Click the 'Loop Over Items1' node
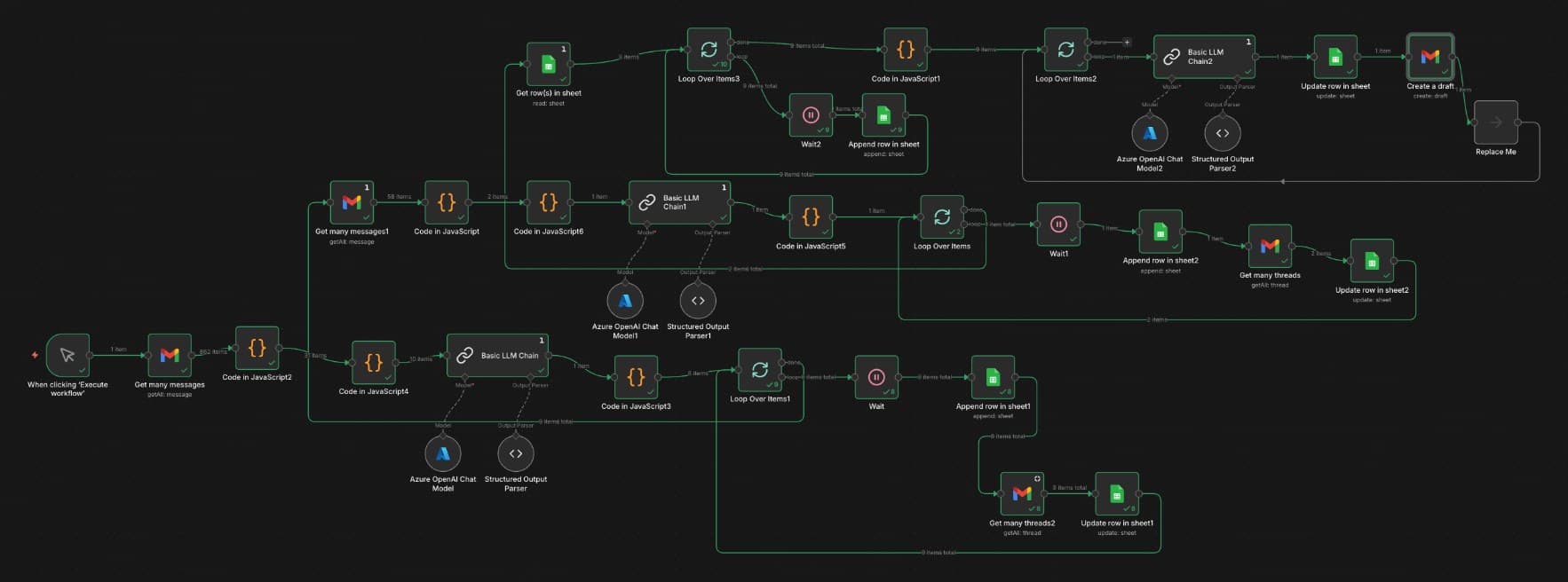Screen dimensions: 1568x582 pyautogui.click(x=760, y=370)
